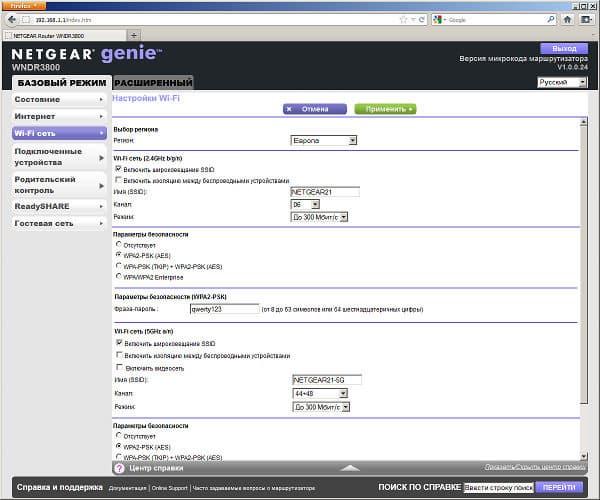This screenshot has width=600, height=500.
Task: Open a new browser tab with plus
Action: pyautogui.click(x=134, y=36)
